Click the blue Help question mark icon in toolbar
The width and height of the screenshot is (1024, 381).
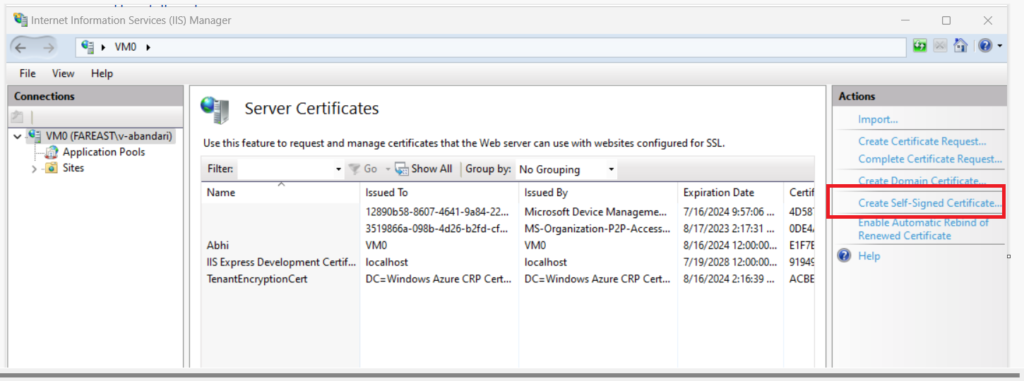(x=985, y=46)
